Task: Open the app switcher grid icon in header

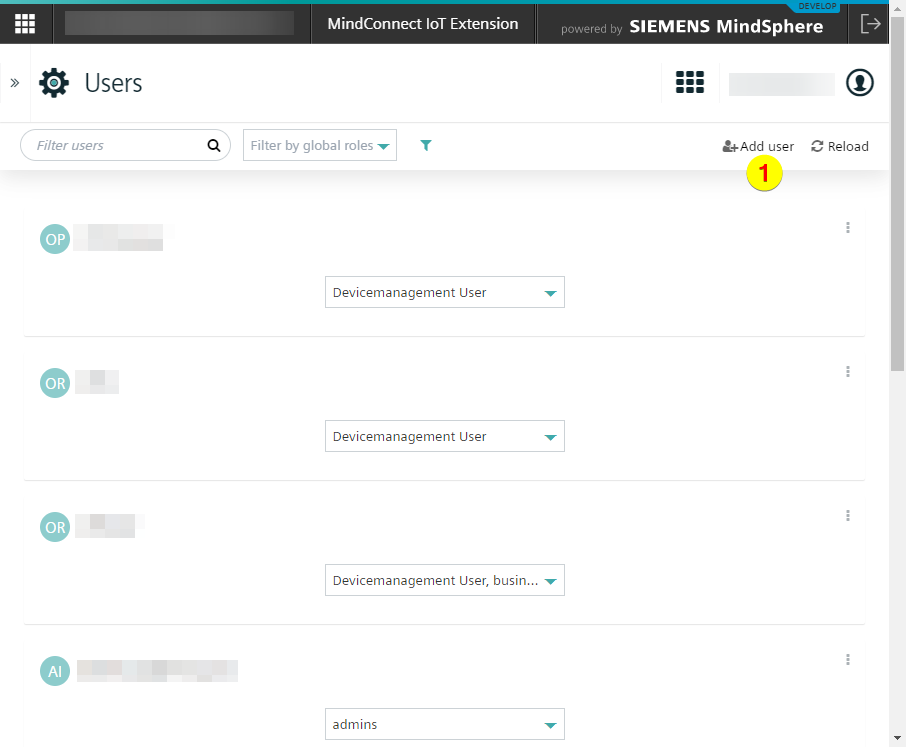Action: coord(690,83)
